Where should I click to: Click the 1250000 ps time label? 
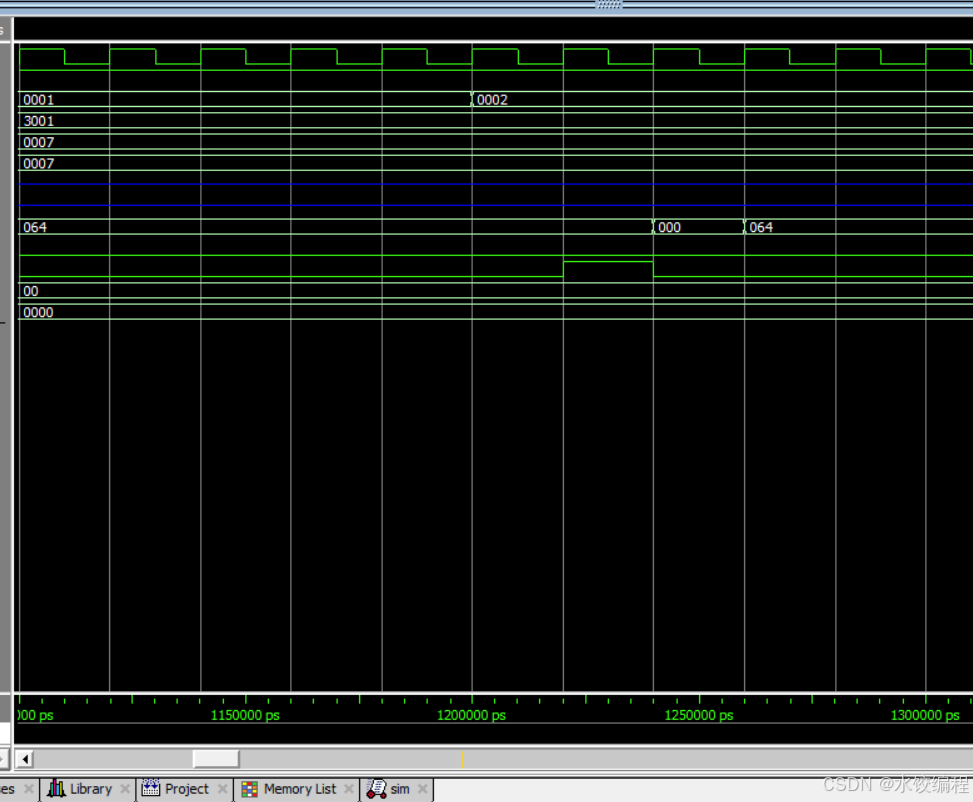699,715
